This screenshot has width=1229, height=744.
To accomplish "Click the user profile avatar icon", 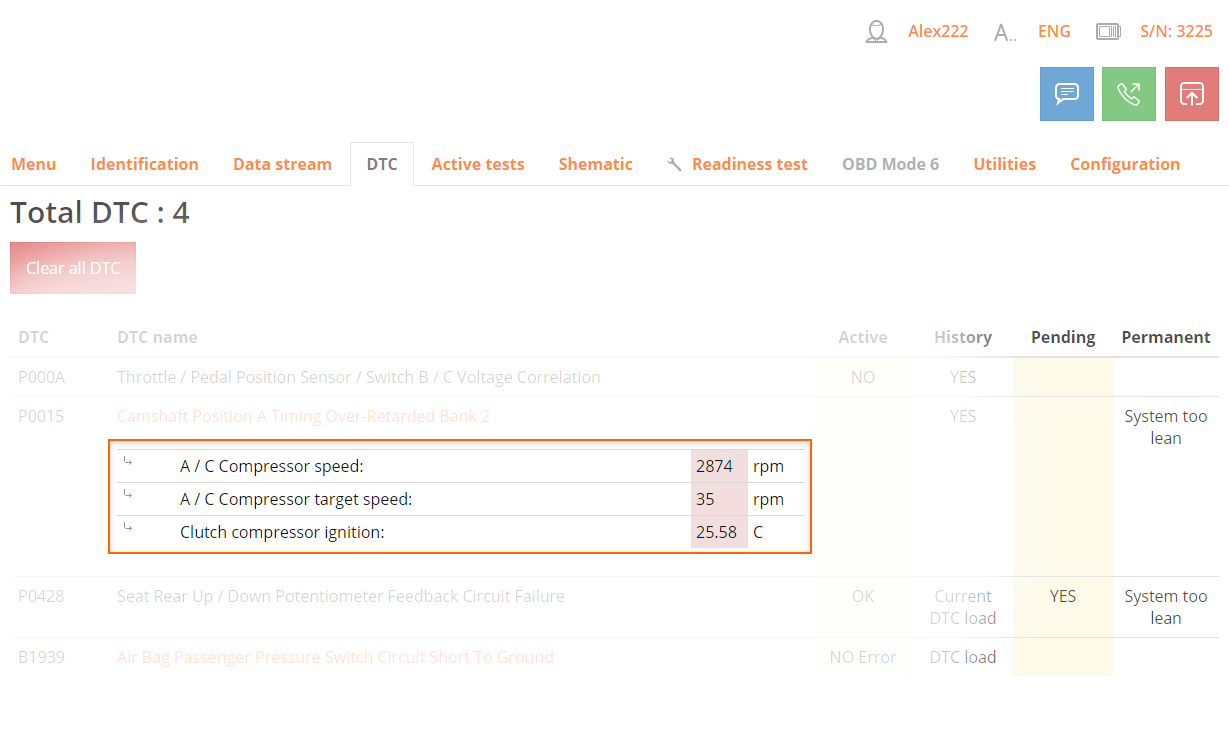I will point(876,32).
